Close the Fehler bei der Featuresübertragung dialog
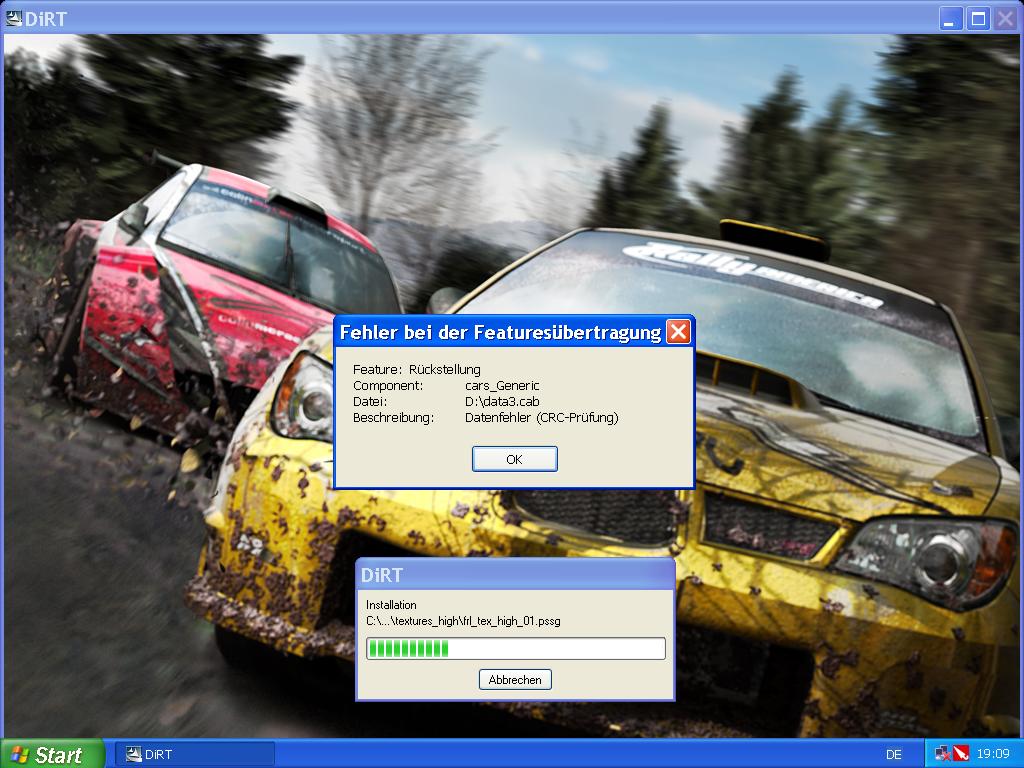 pyautogui.click(x=678, y=332)
